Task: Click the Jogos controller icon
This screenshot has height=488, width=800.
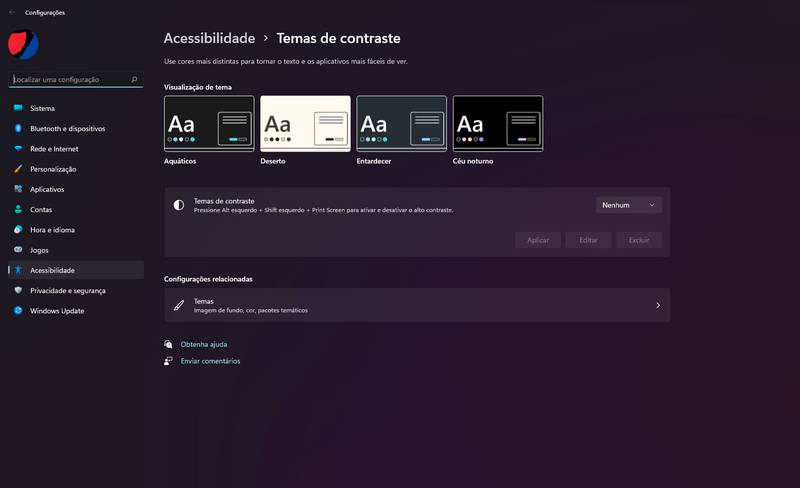Action: [18, 250]
